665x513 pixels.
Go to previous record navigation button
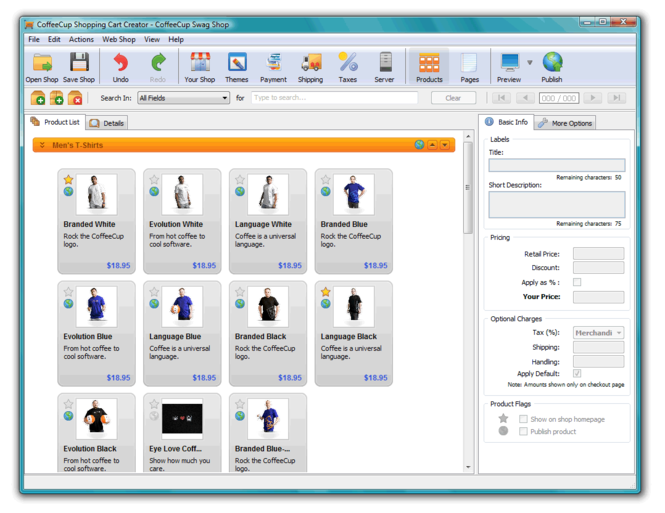pos(525,98)
